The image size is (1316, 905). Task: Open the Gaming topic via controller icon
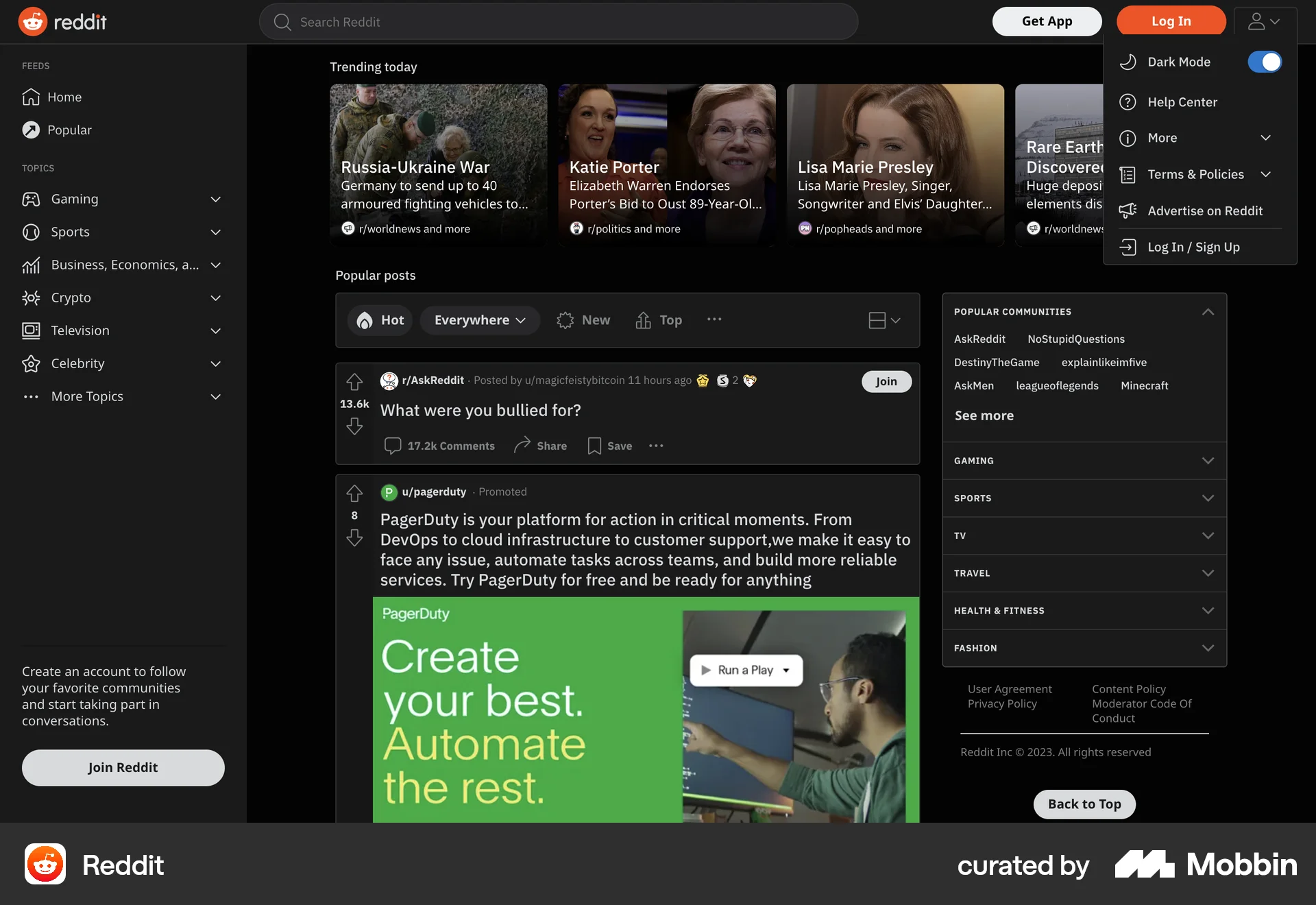click(x=31, y=199)
